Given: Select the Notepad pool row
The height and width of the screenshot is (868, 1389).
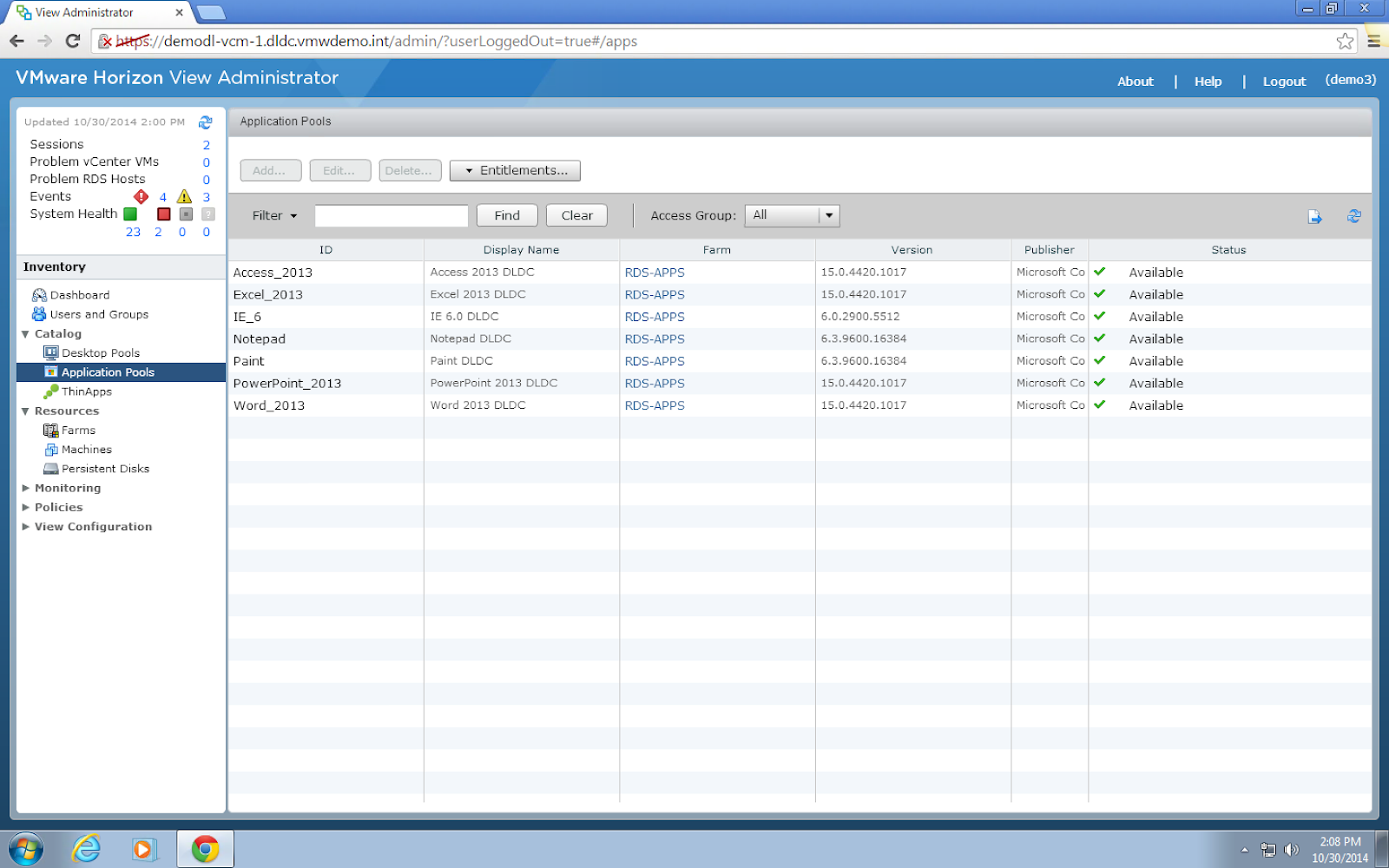Looking at the screenshot, I should pyautogui.click(x=800, y=339).
